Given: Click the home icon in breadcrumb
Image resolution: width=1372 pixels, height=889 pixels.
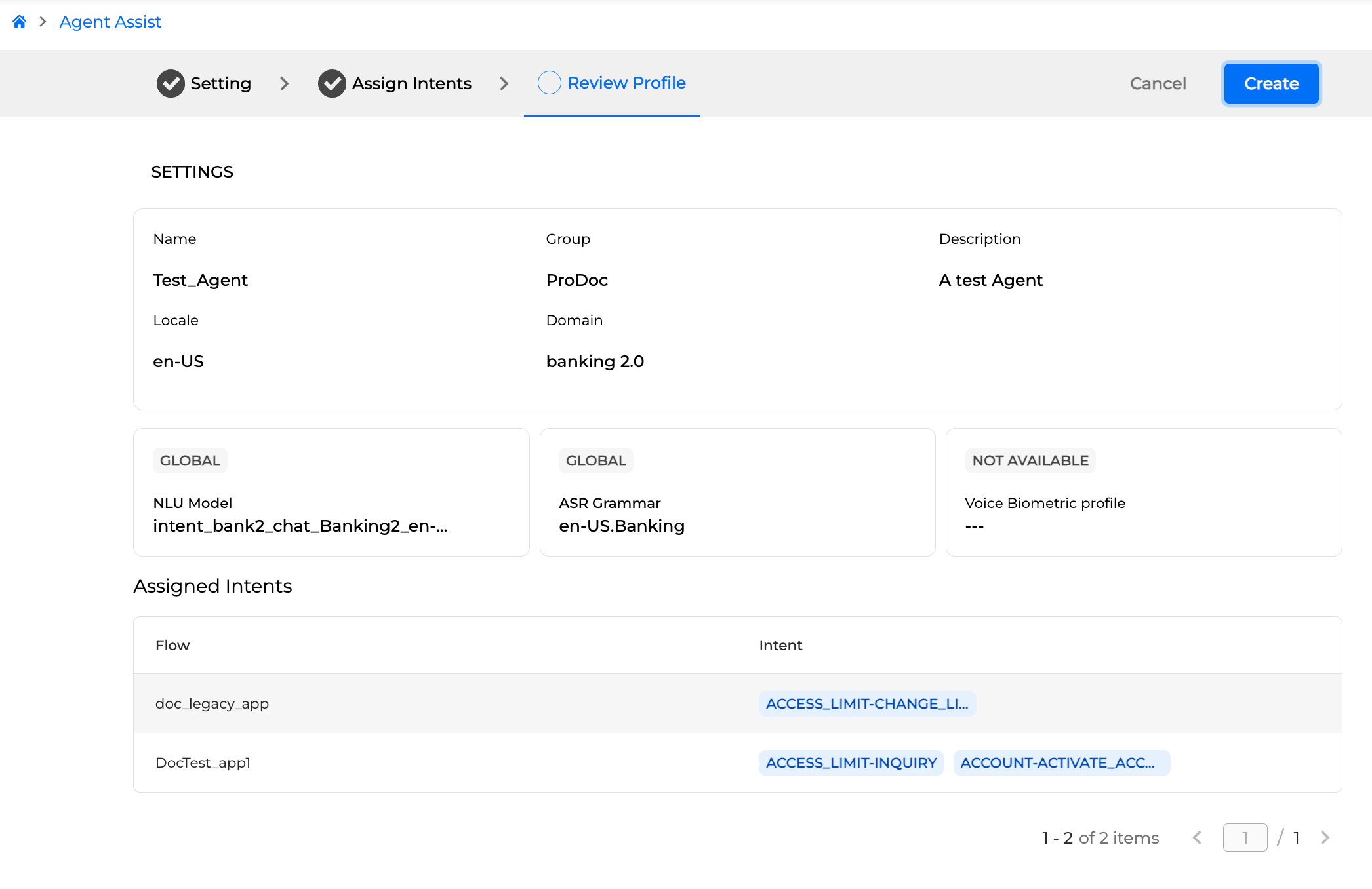Looking at the screenshot, I should 20,22.
